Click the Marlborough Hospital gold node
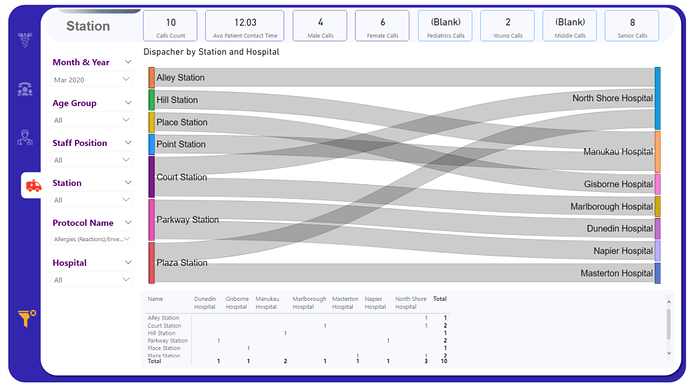690x387 pixels. coord(657,206)
